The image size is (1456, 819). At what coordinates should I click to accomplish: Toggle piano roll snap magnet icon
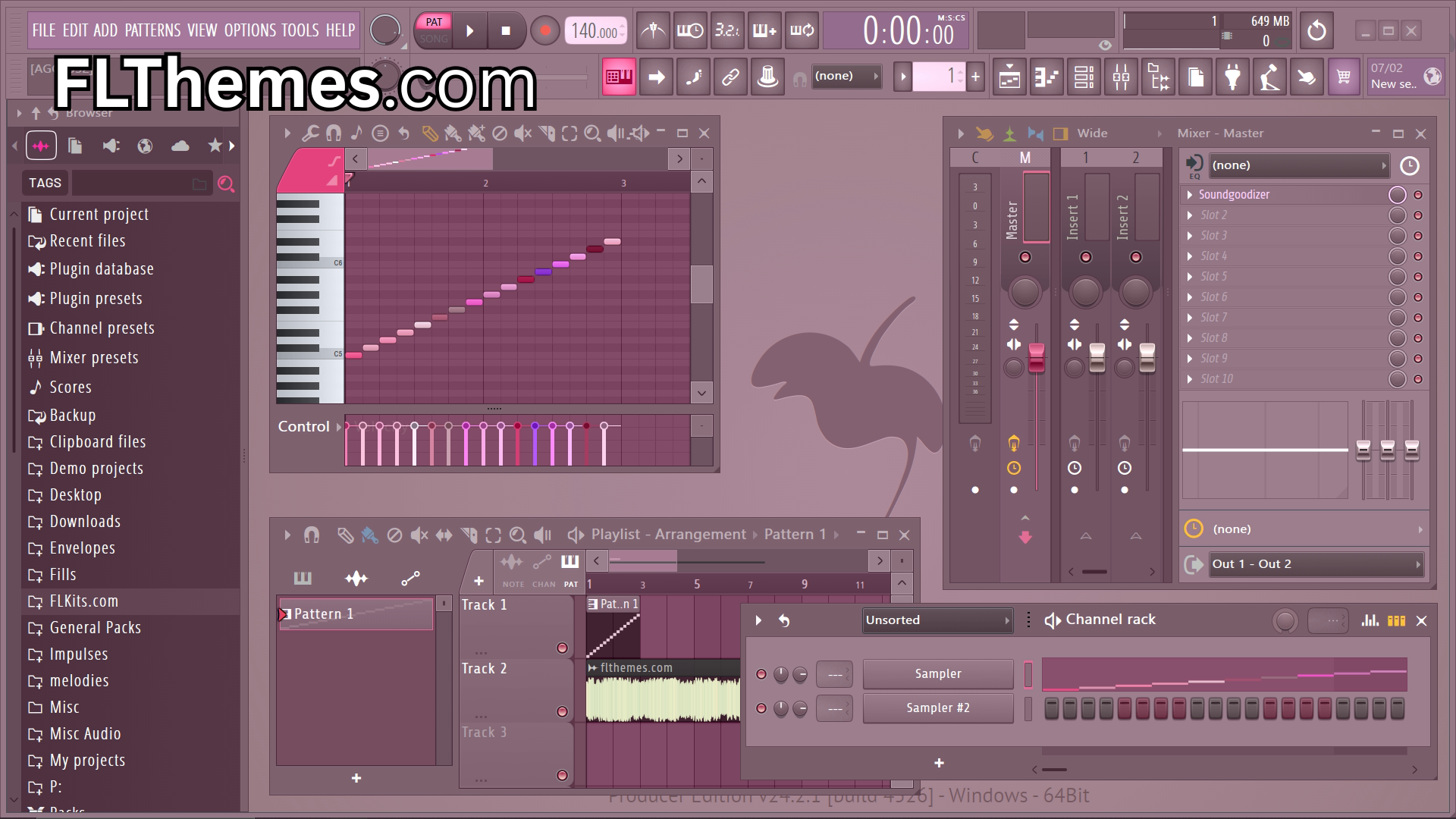point(334,133)
